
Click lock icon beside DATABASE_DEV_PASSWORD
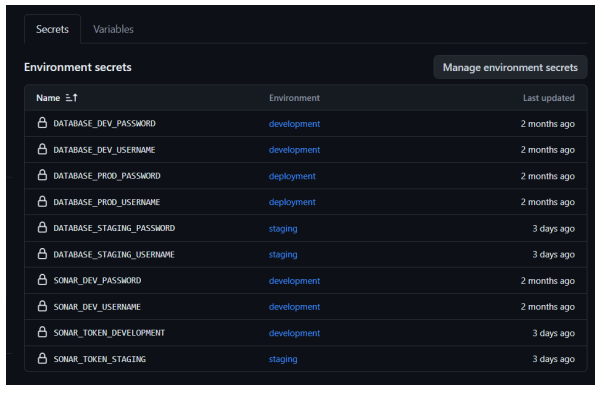(x=42, y=123)
